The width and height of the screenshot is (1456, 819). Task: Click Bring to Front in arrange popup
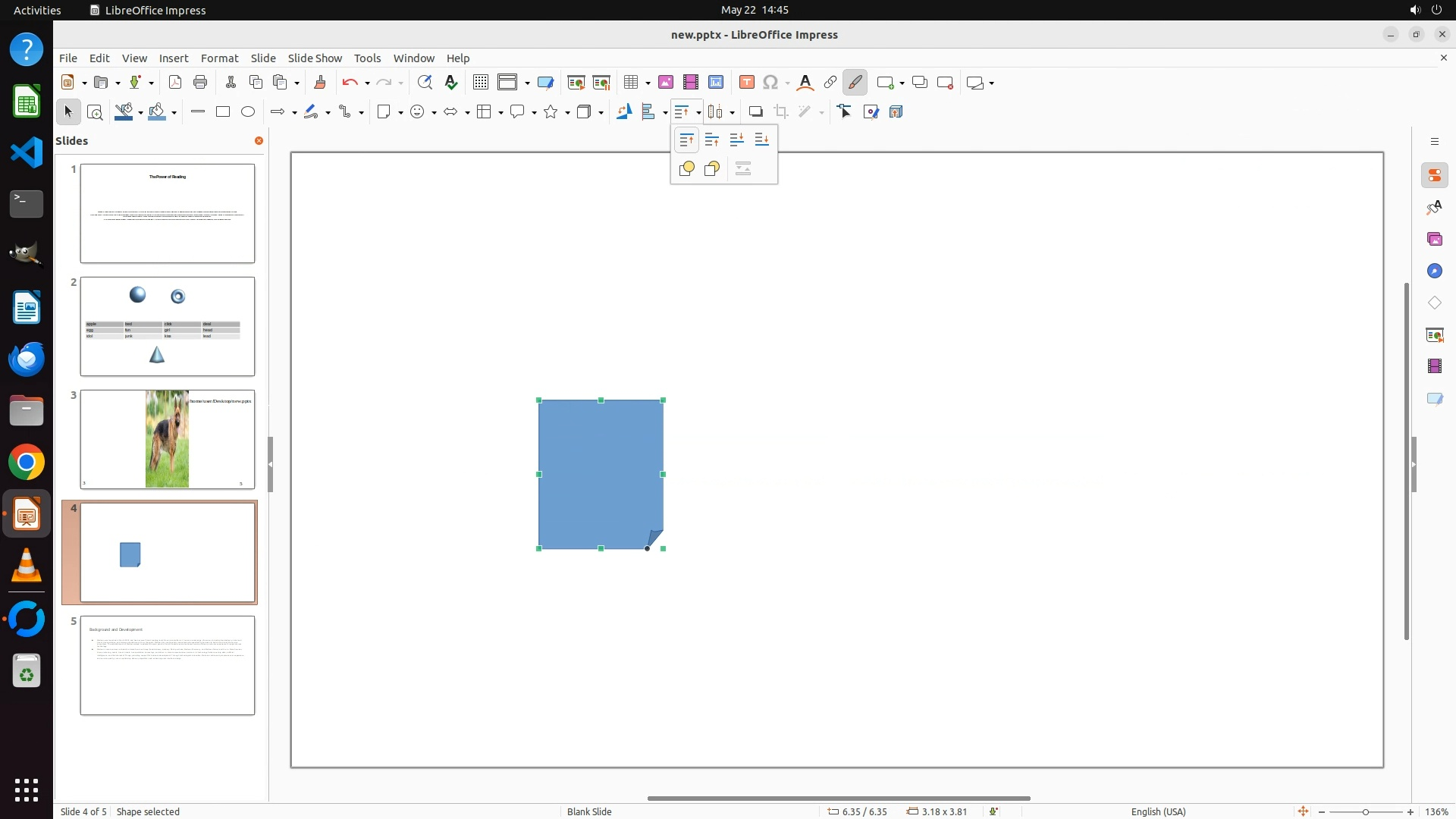pos(686,140)
